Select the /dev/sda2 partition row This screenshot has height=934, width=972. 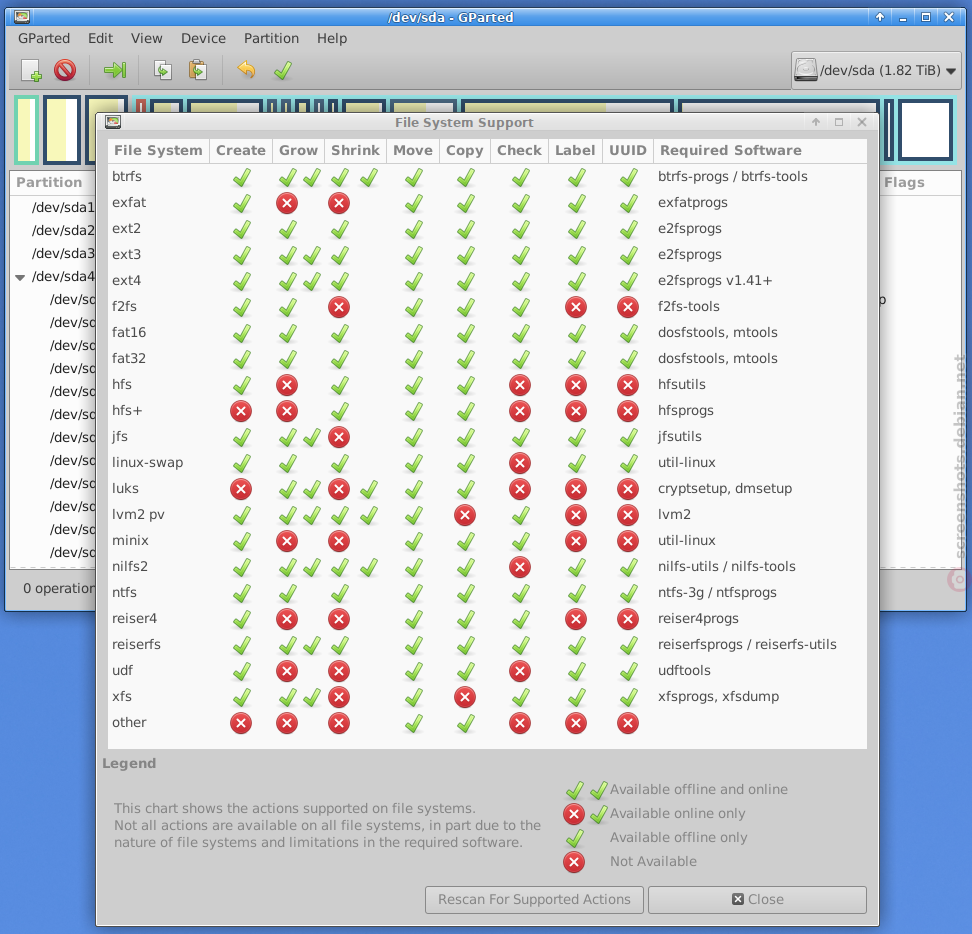click(63, 231)
